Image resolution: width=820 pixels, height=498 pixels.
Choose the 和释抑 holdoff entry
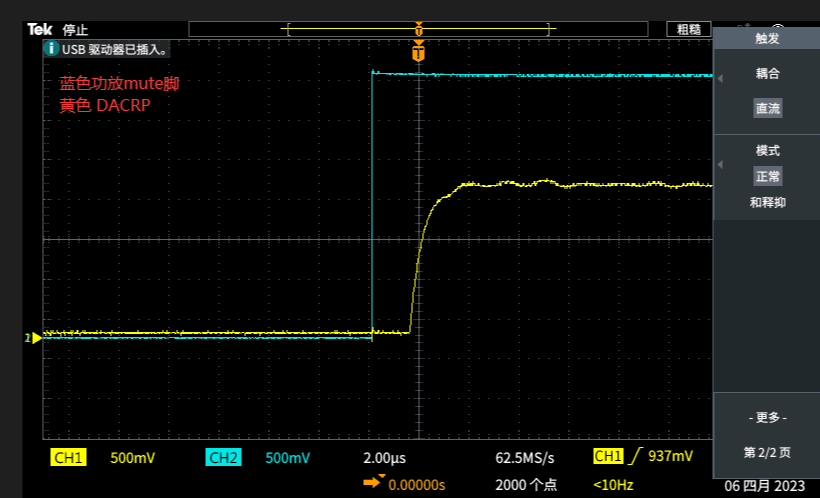(x=767, y=202)
